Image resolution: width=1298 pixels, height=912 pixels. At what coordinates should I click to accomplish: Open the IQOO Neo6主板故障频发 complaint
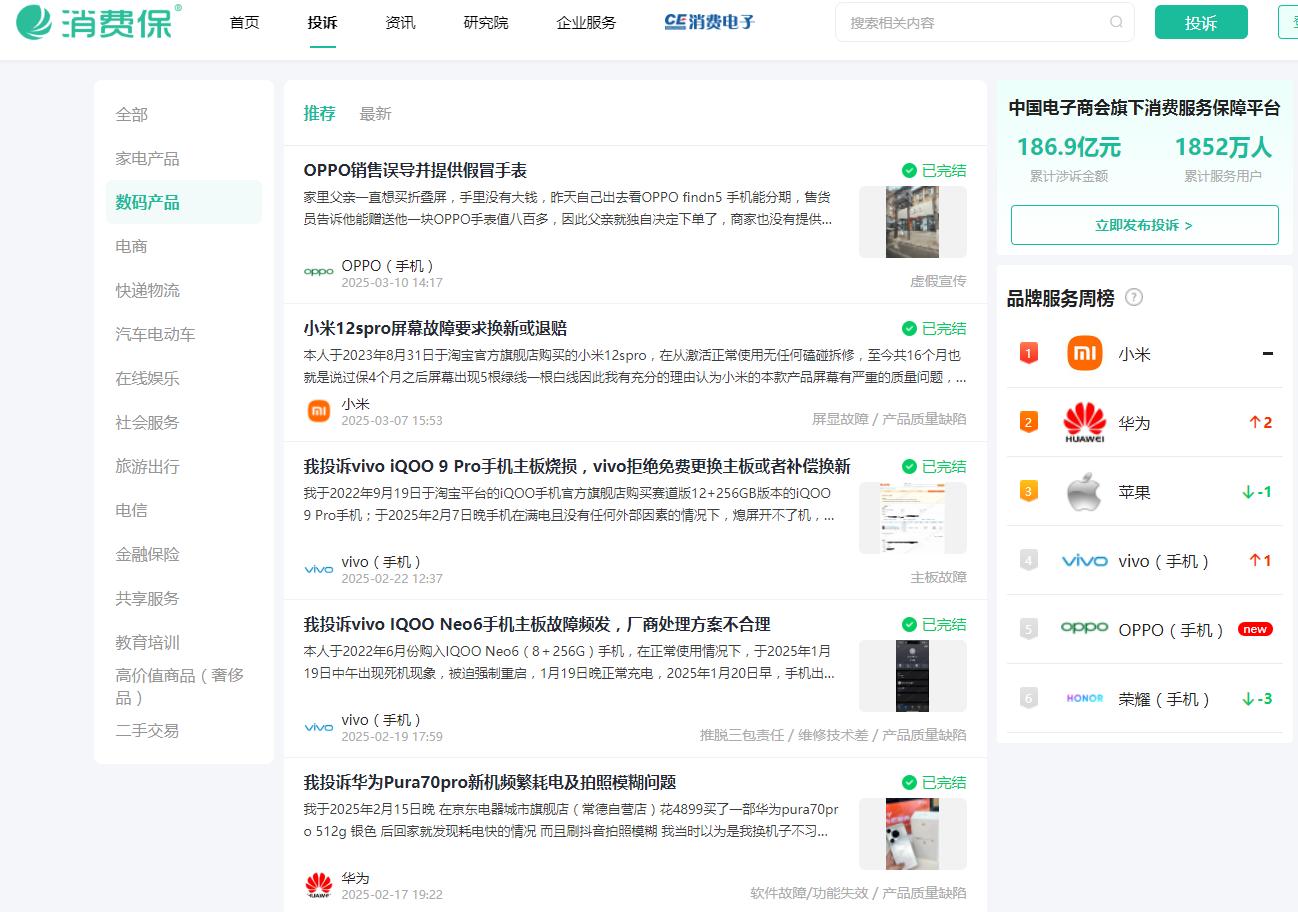[x=537, y=624]
